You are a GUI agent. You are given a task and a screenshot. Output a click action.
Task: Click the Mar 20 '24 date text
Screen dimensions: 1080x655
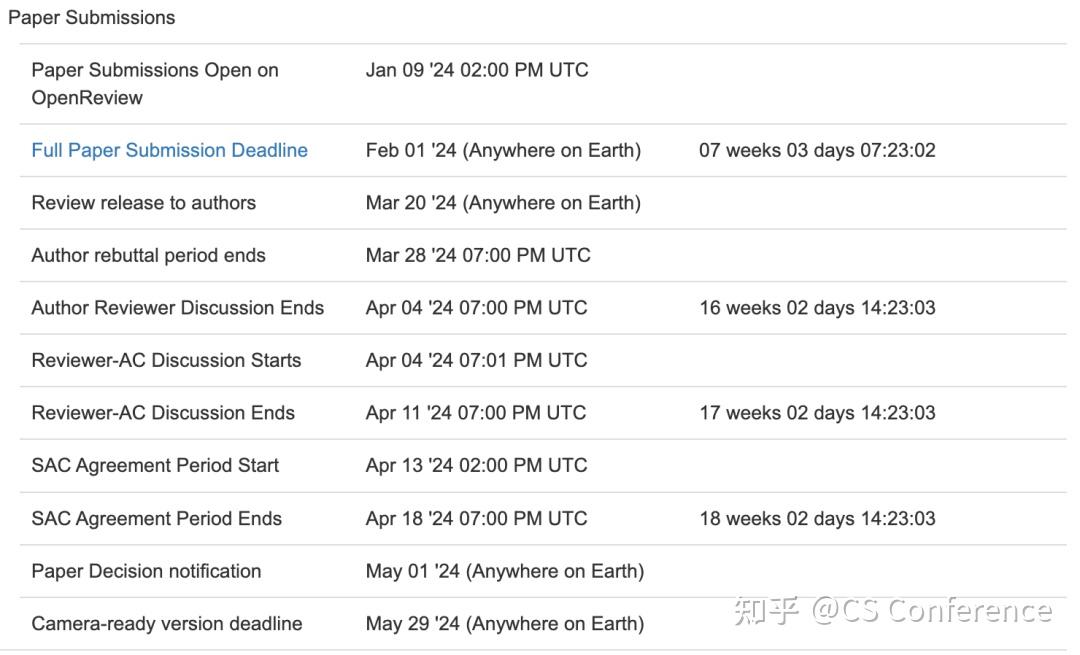point(503,203)
